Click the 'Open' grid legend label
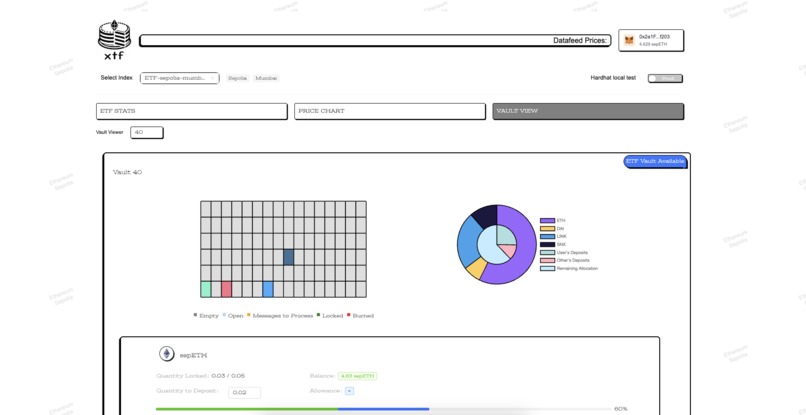 (x=235, y=316)
